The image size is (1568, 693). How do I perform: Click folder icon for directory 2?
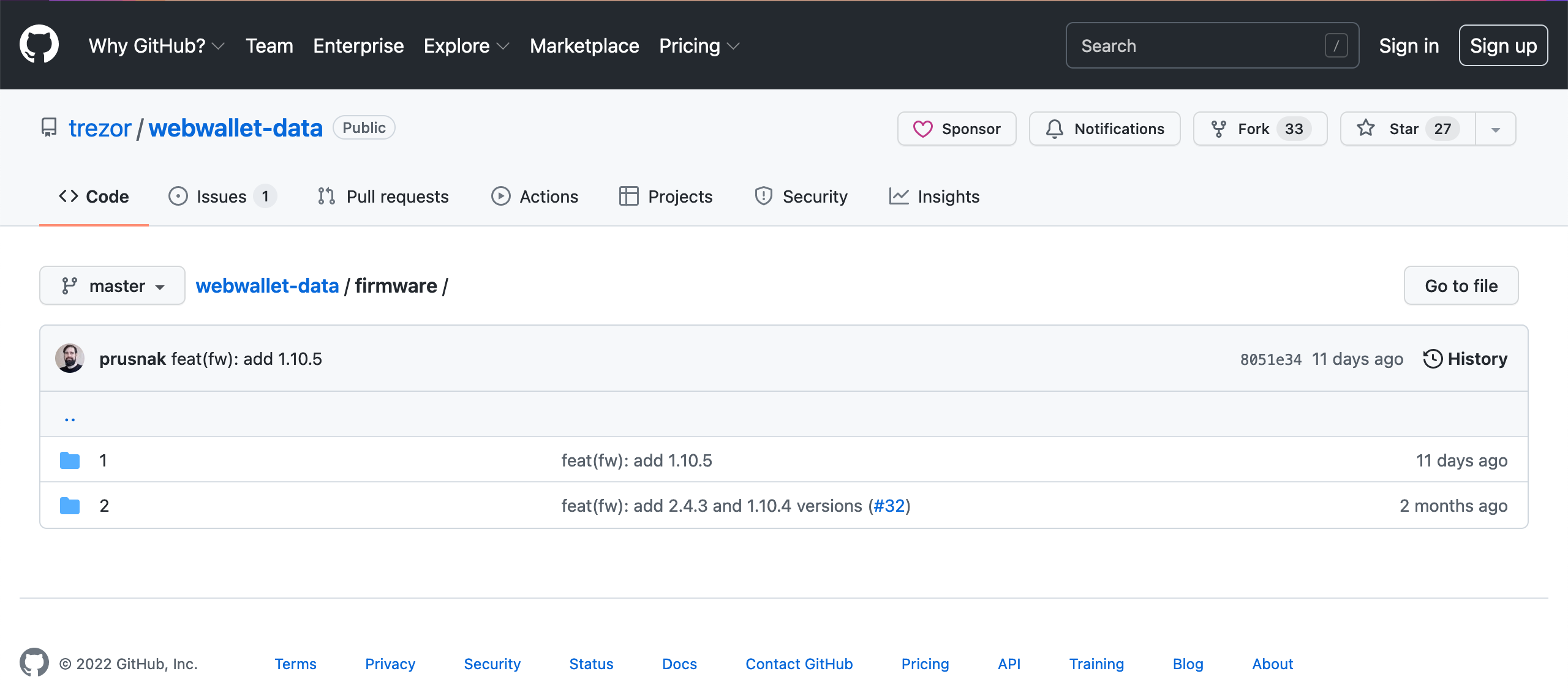point(70,506)
